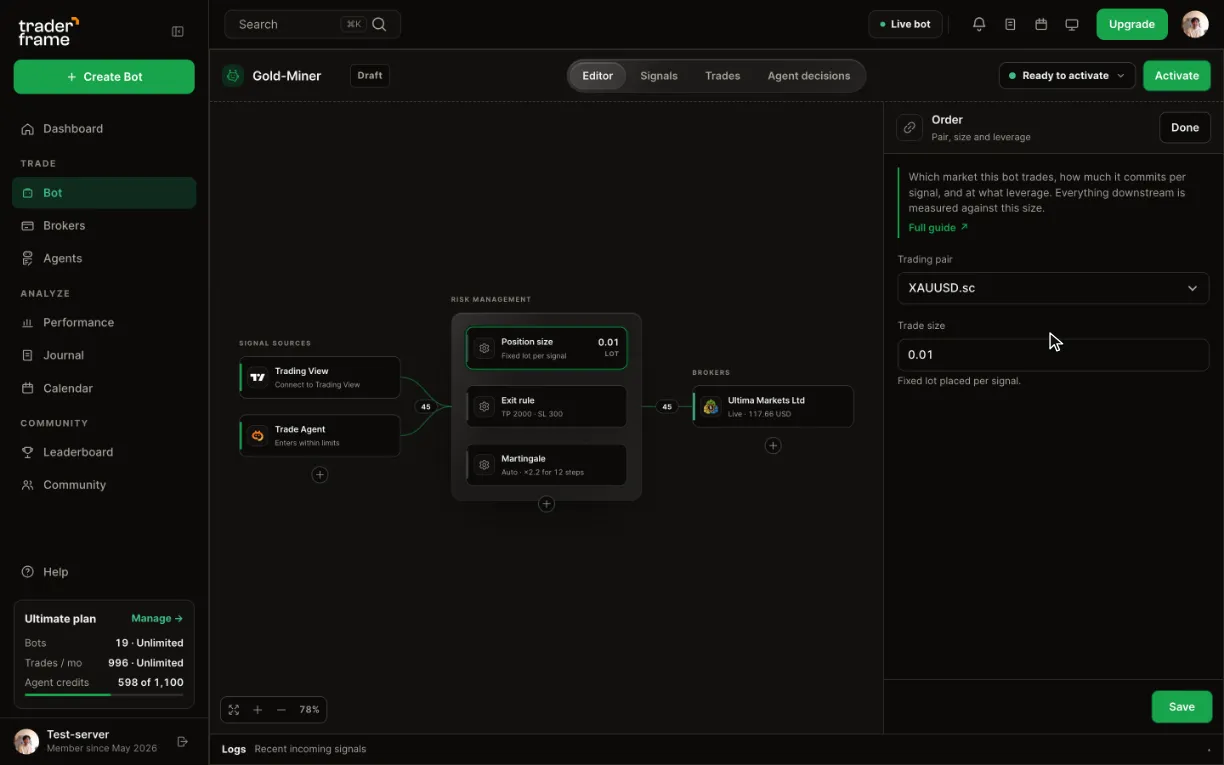Click the Draft status badge
Screen dimensions: 1224x765
370,75
